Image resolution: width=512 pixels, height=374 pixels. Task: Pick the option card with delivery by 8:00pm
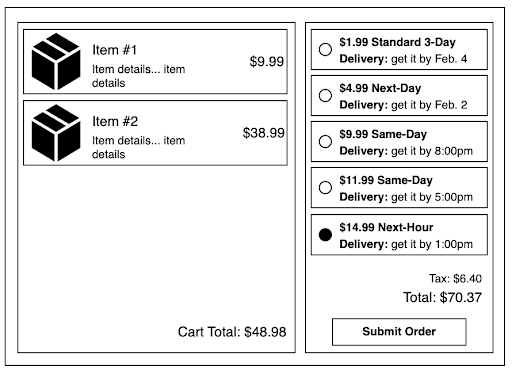(x=399, y=141)
